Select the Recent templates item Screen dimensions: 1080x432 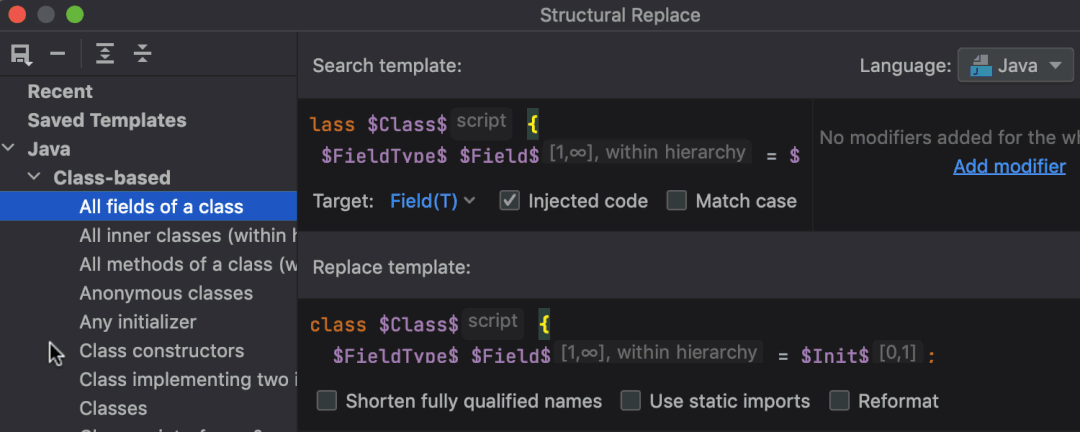[x=60, y=91]
